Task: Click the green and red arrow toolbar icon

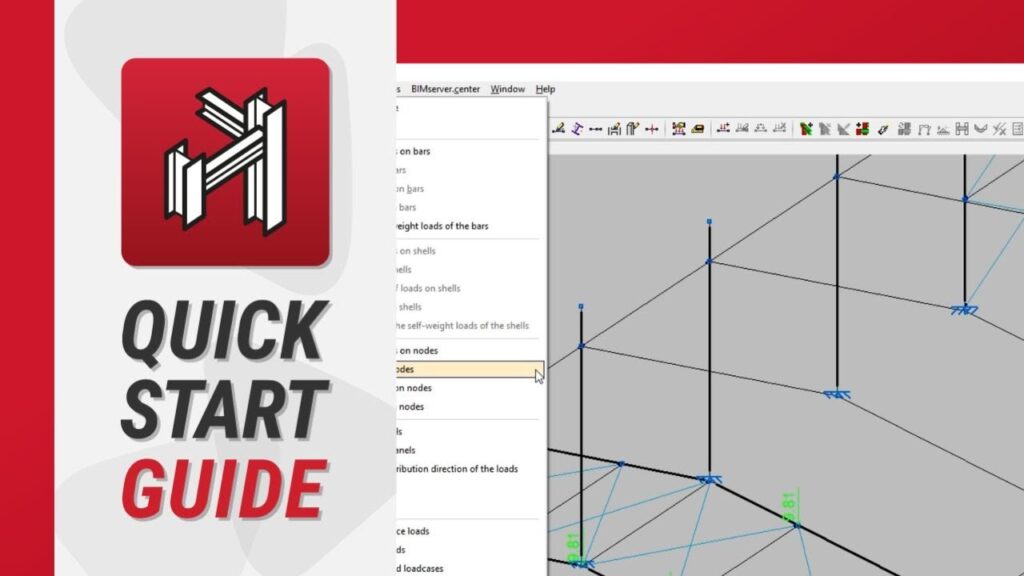Action: tap(805, 129)
